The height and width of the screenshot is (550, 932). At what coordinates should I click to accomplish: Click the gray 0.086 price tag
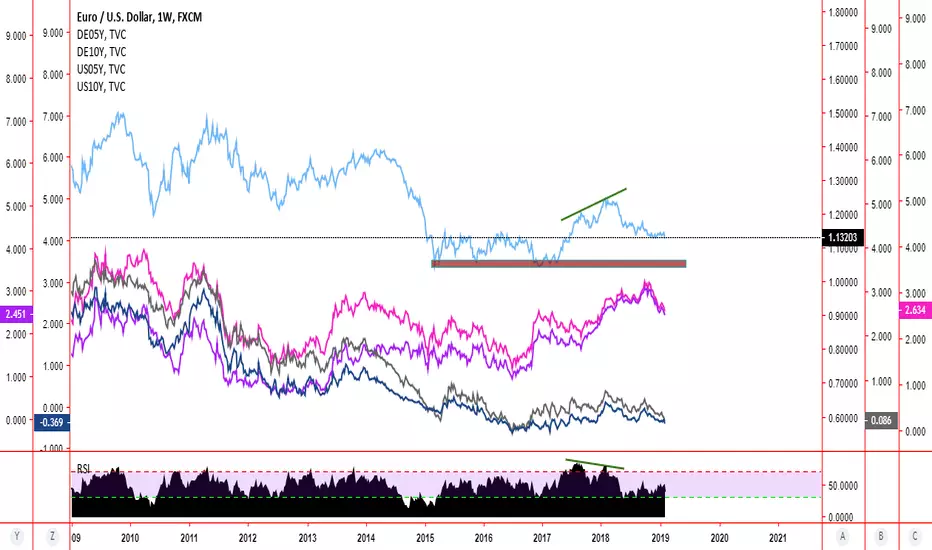click(881, 420)
